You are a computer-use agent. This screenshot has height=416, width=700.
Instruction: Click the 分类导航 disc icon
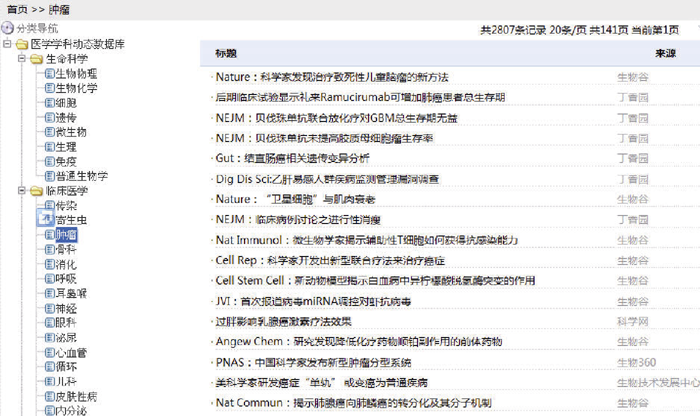pyautogui.click(x=8, y=28)
